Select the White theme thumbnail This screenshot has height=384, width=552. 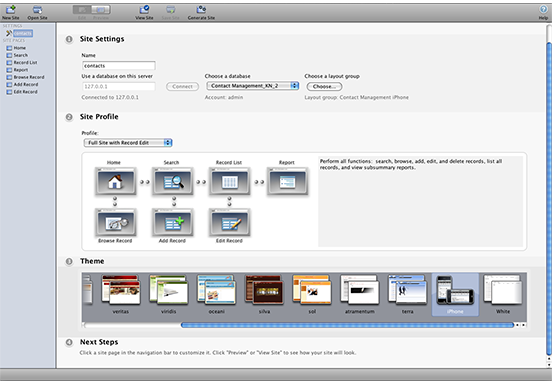coord(503,290)
